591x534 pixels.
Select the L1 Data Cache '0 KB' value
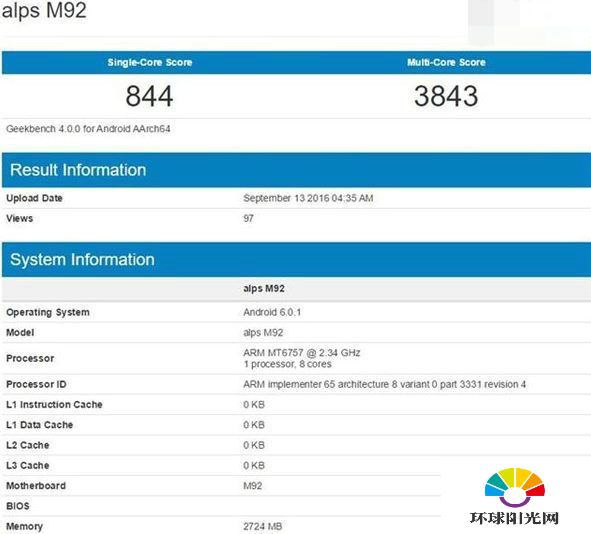click(x=254, y=425)
